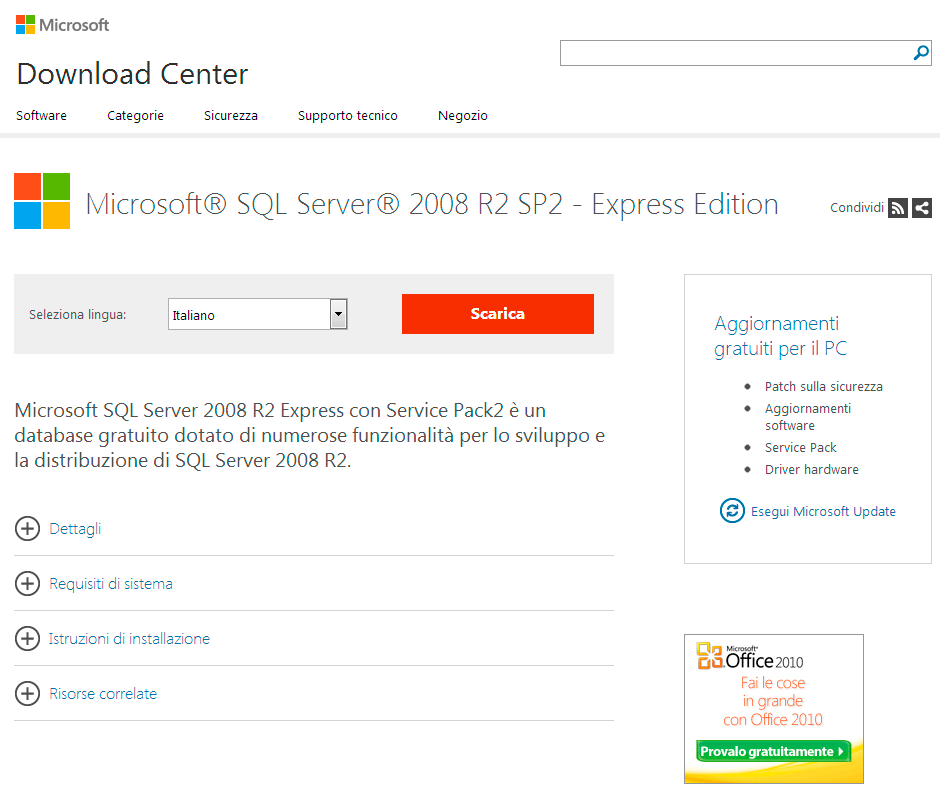Click Aggiornamenti gratuiti per il PC heading
The height and width of the screenshot is (804, 940).
[x=780, y=336]
